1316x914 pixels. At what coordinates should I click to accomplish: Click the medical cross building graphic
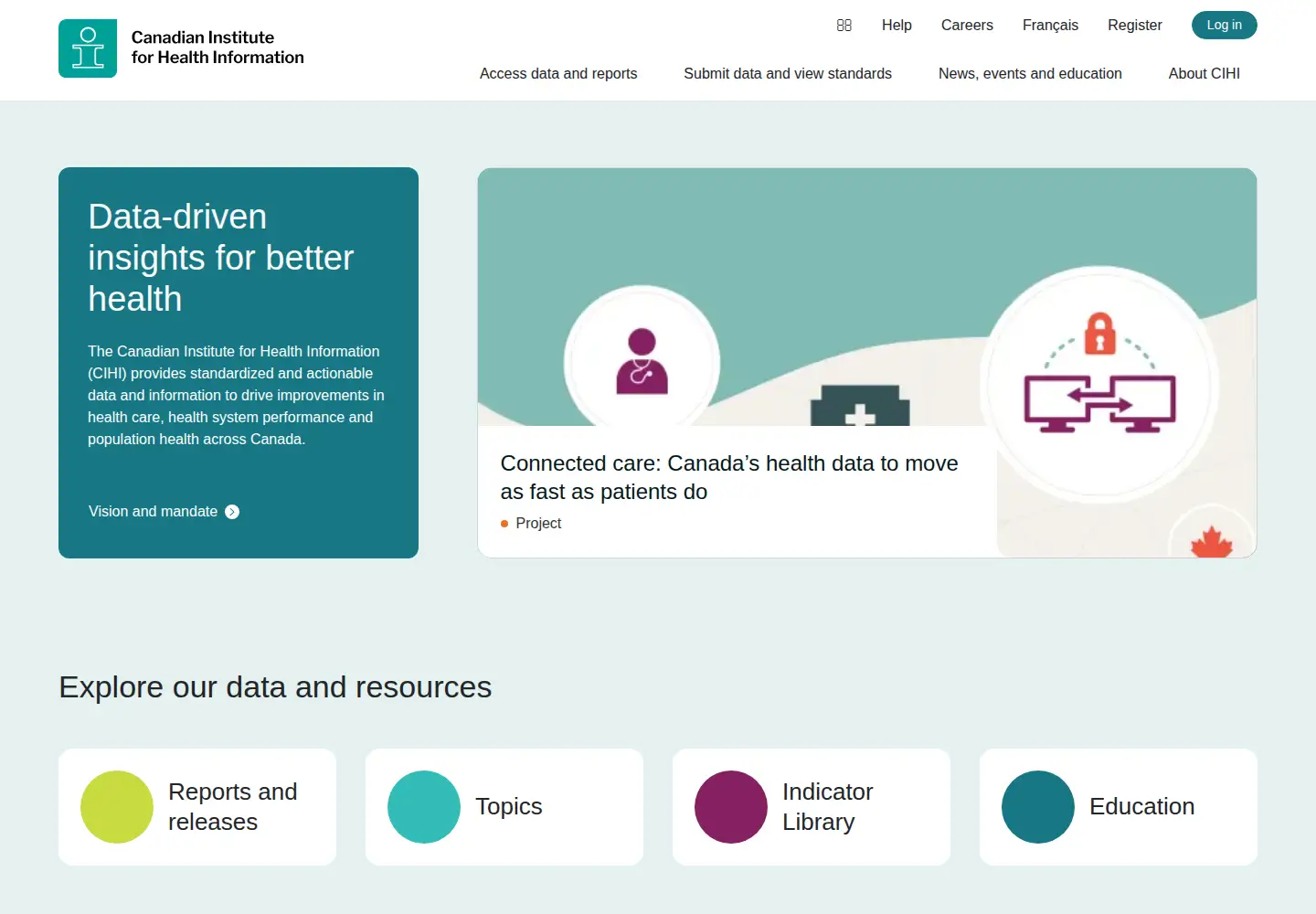click(860, 406)
